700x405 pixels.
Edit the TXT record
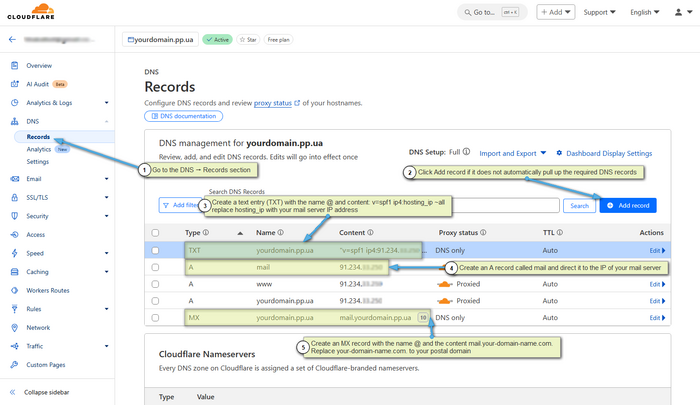(x=657, y=251)
